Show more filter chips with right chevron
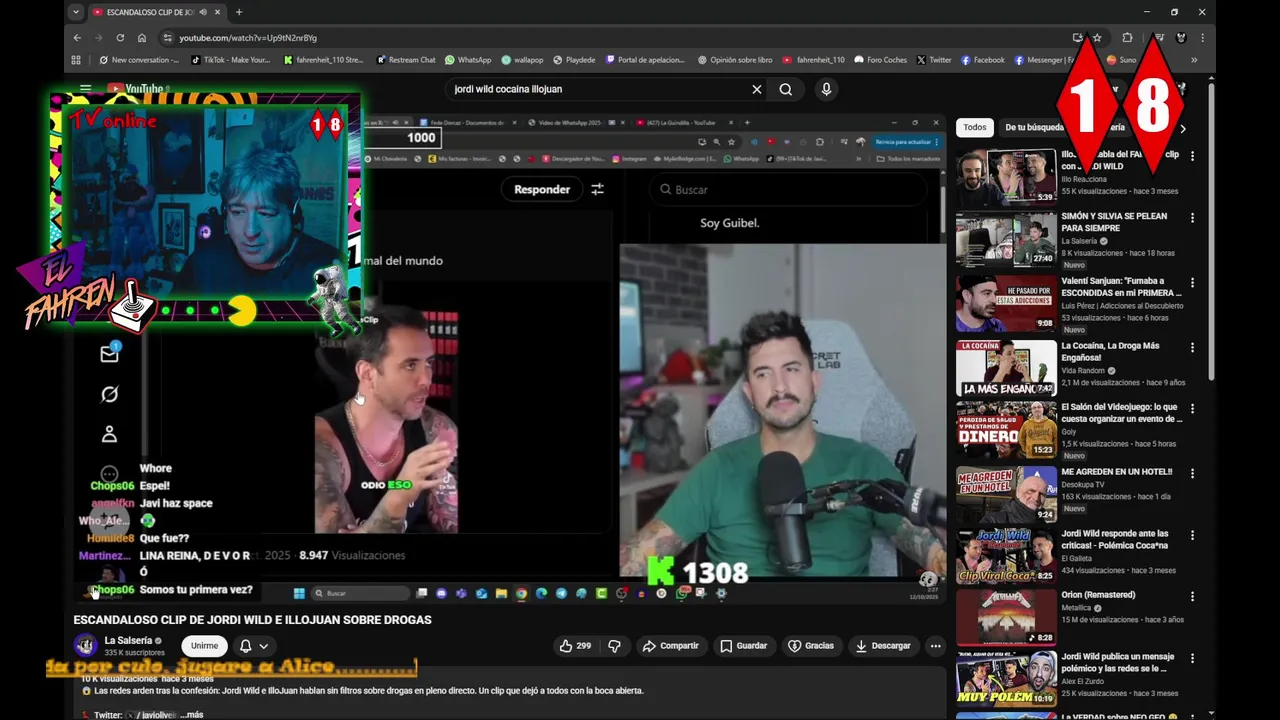 pos(1183,128)
